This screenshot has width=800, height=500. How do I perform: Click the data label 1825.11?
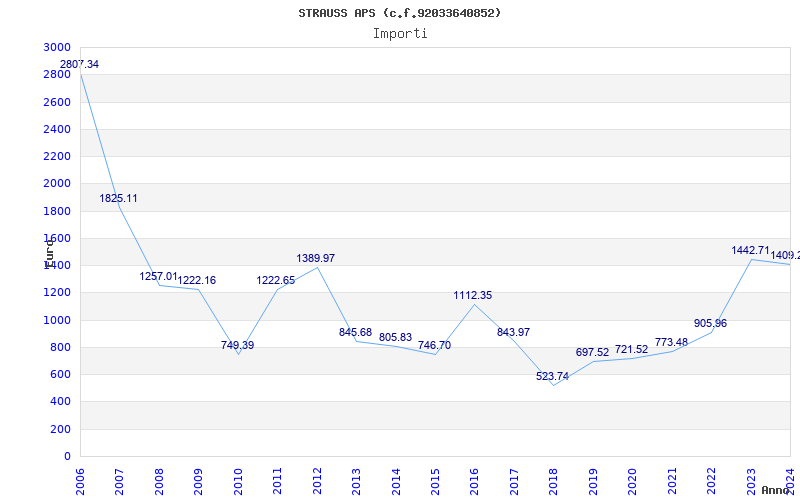click(118, 198)
